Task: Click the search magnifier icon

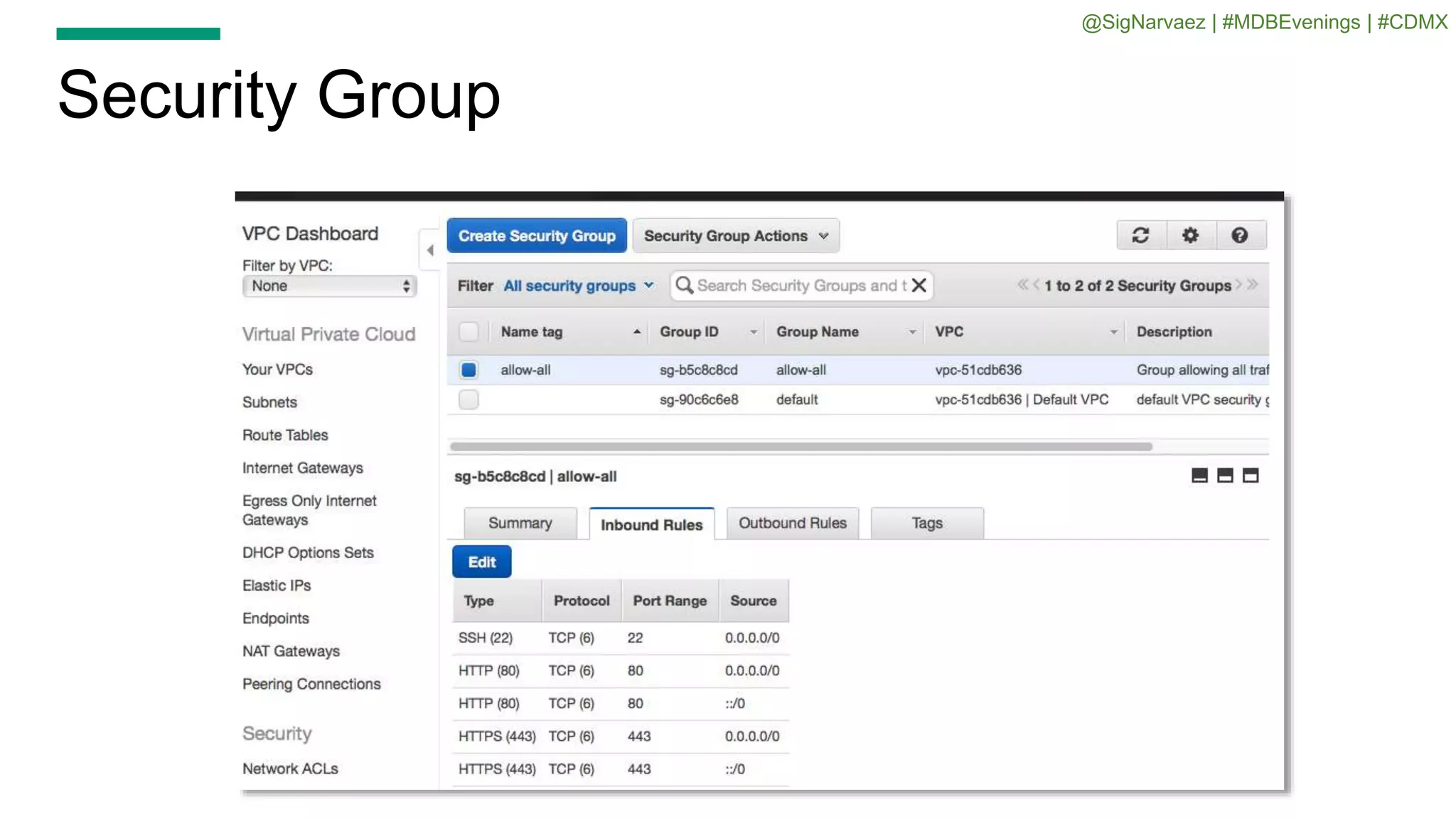Action: point(684,285)
